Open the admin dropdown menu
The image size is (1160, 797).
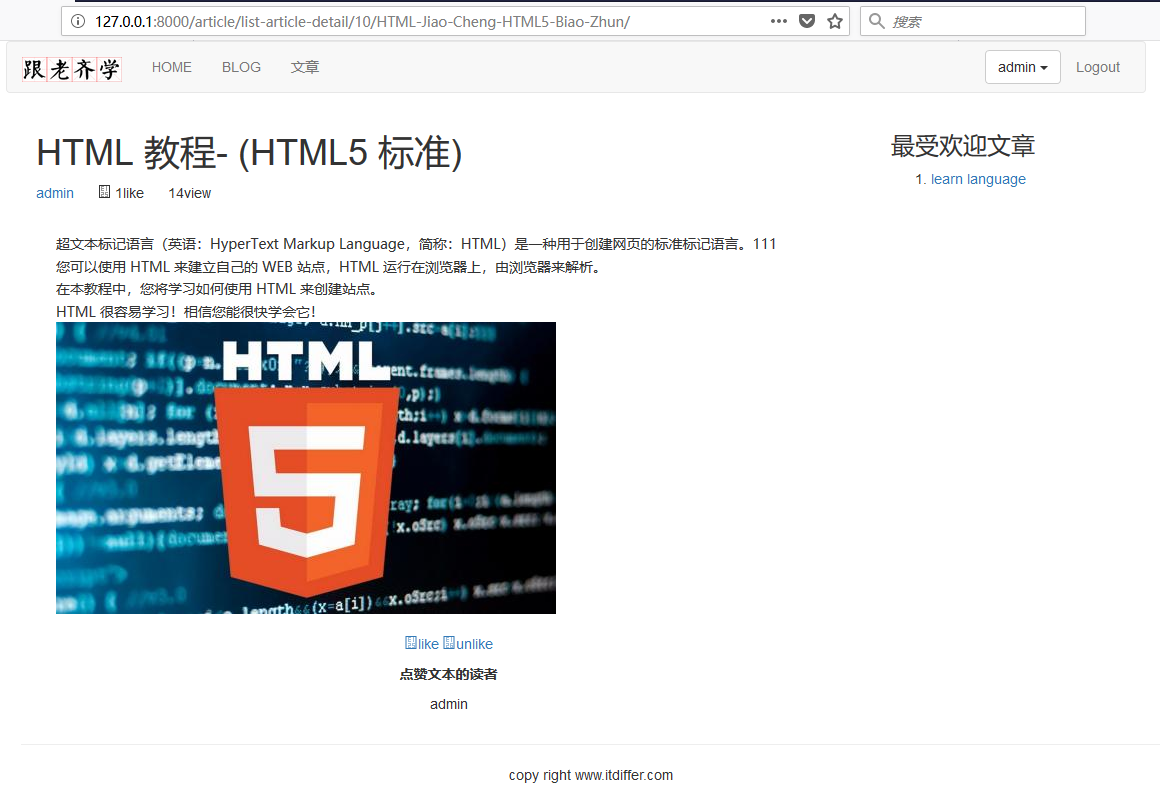[x=1022, y=67]
